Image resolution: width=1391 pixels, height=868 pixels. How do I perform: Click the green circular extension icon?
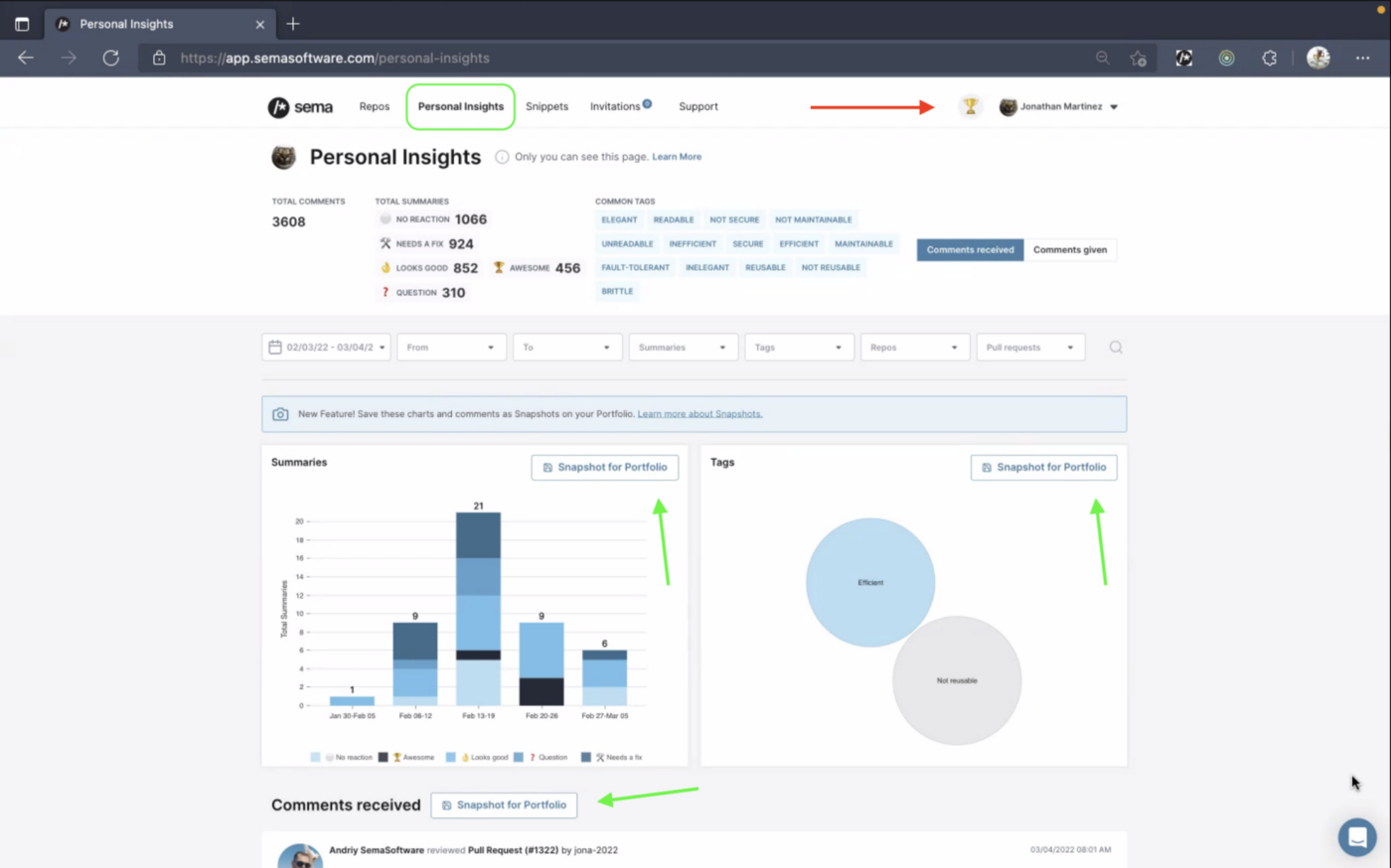pos(1227,58)
